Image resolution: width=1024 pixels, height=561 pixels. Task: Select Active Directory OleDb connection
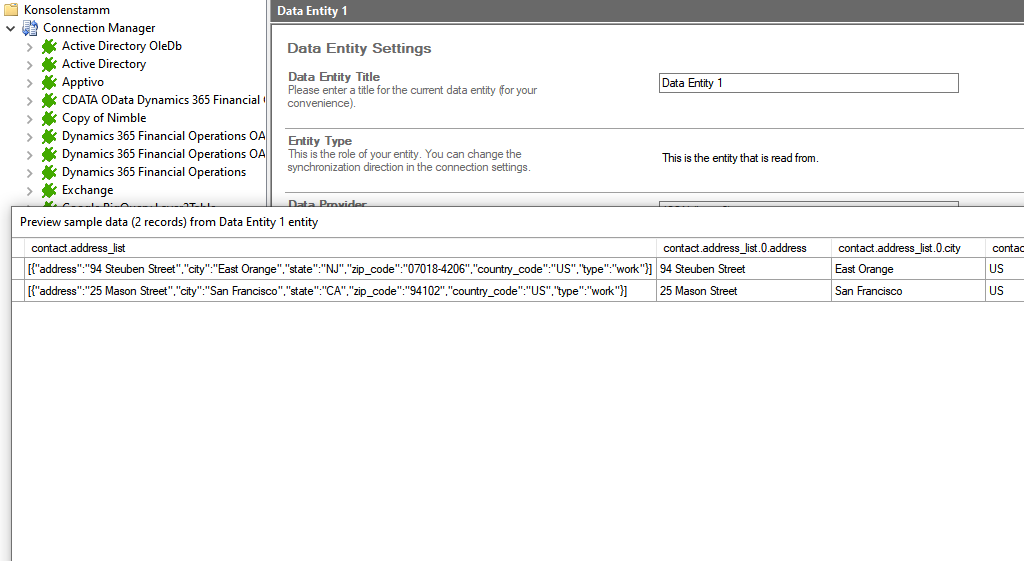click(x=121, y=46)
